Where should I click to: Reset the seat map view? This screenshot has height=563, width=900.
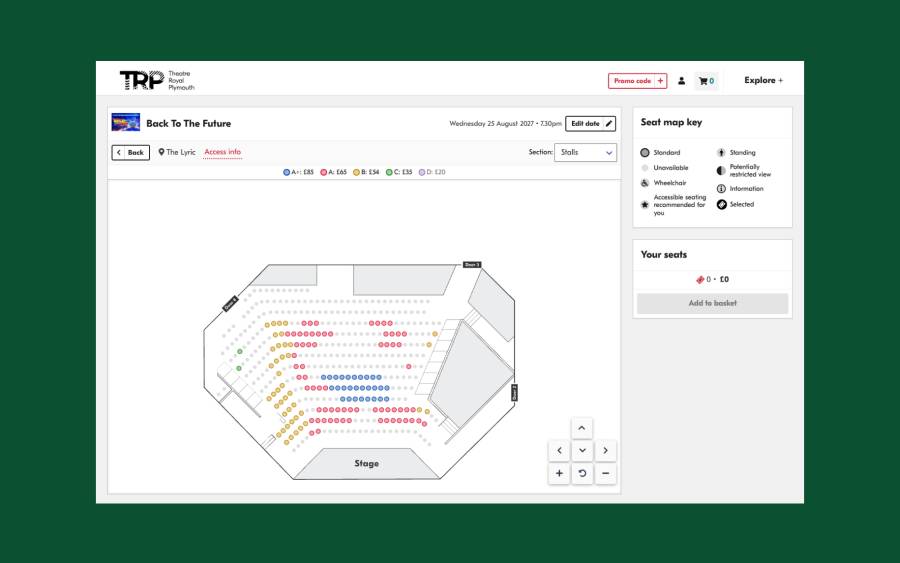582,474
